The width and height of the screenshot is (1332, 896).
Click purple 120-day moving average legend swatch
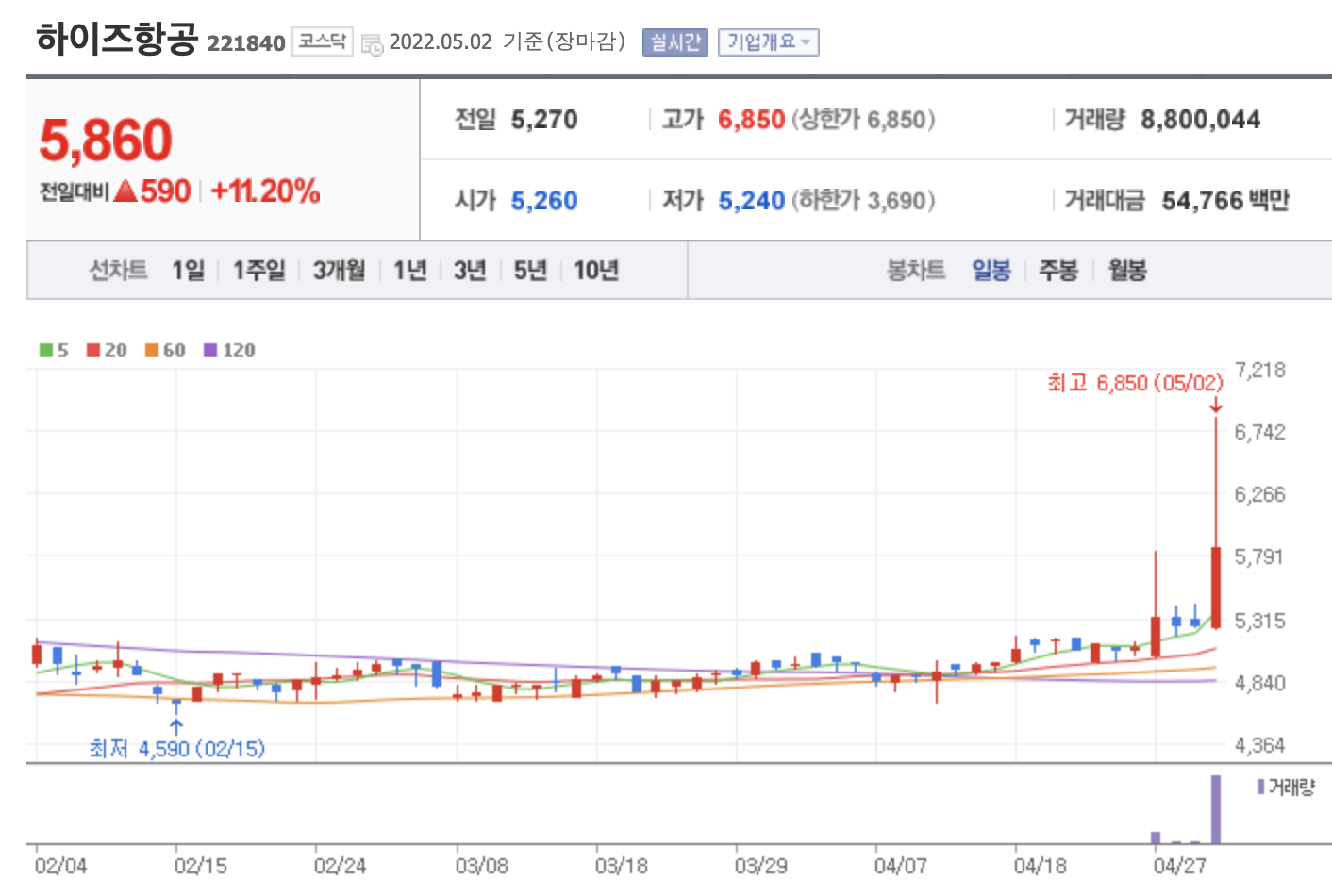210,350
